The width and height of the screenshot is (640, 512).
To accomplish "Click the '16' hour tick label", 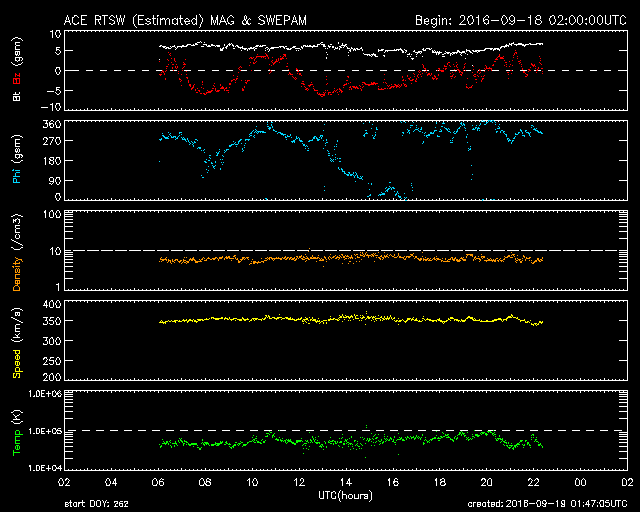I will click(x=393, y=483).
